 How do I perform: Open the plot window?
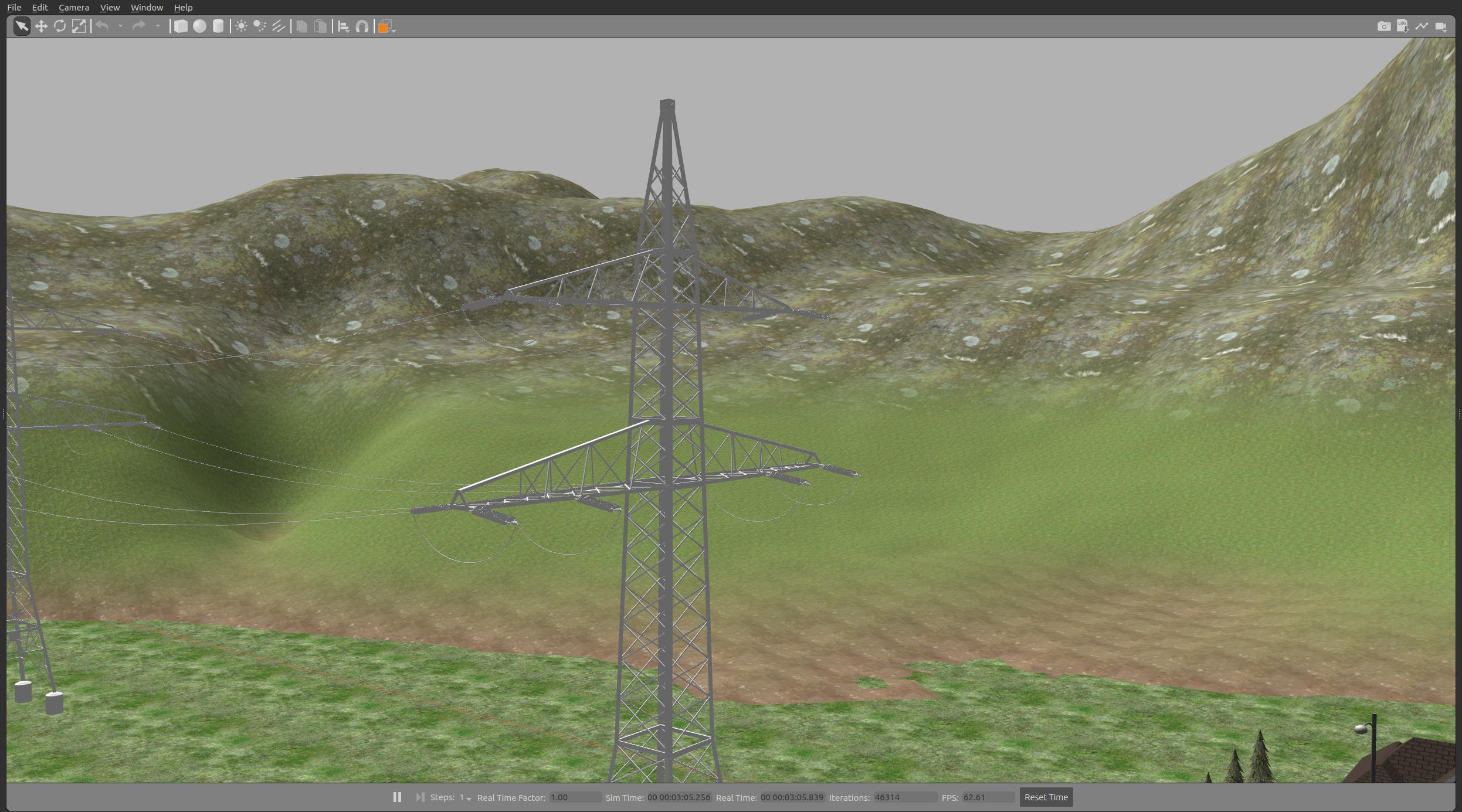pyautogui.click(x=1422, y=26)
